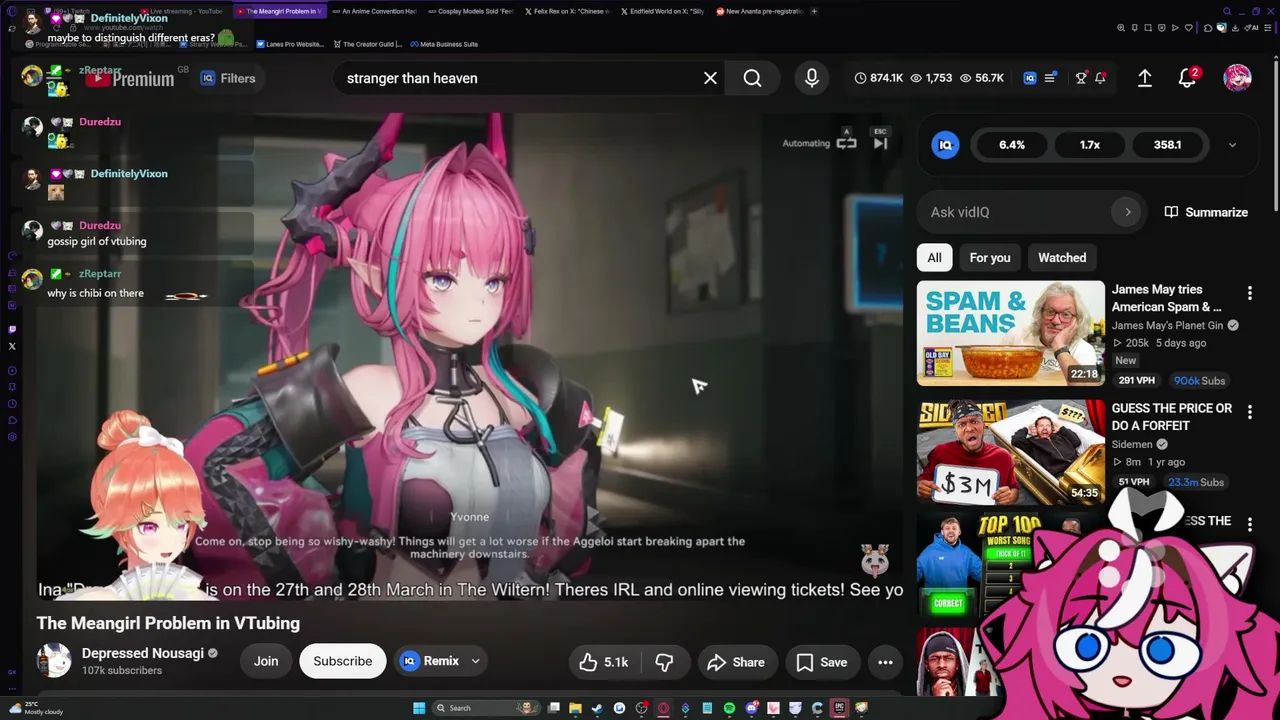The width and height of the screenshot is (1280, 720).
Task: Open the Windows Start menu
Action: 419,708
